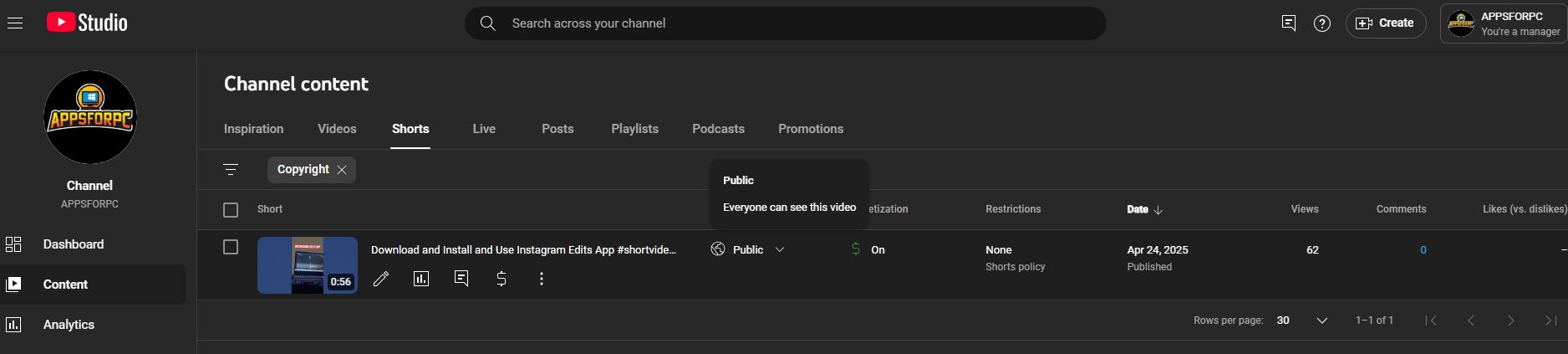
Task: Go to last page arrow
Action: [1550, 321]
